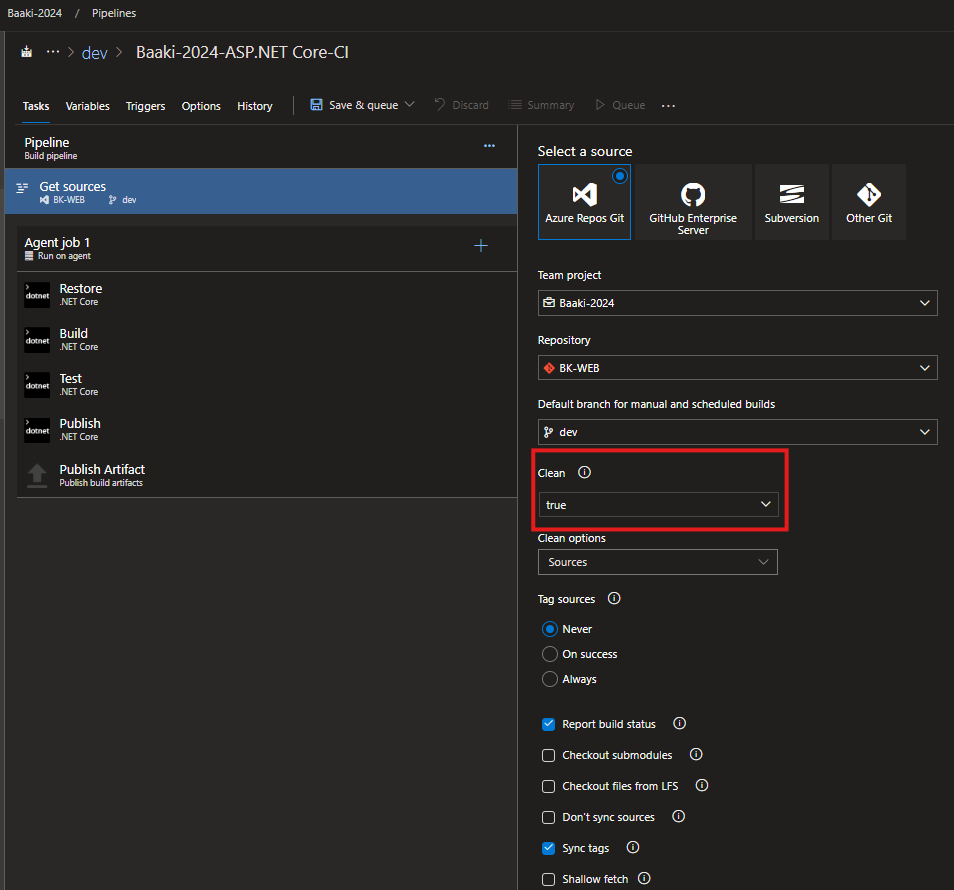Open the Clean options Sources dropdown
The width and height of the screenshot is (954, 890).
pyautogui.click(x=658, y=562)
